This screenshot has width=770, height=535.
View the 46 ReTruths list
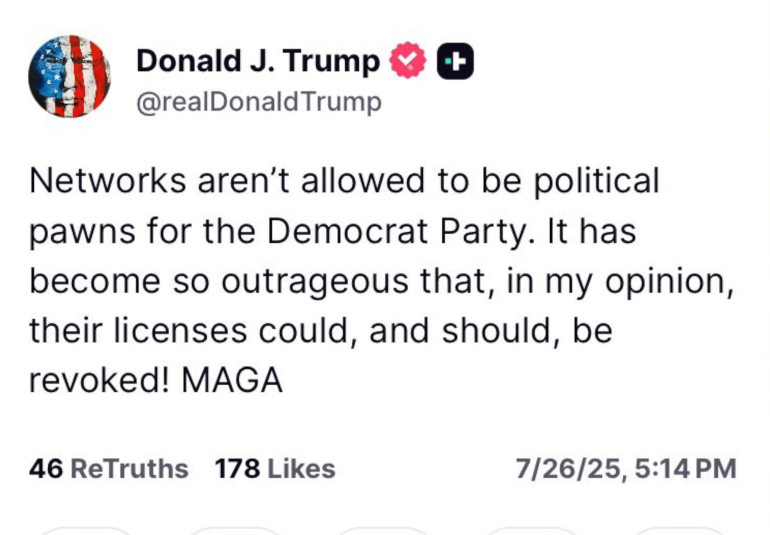pyautogui.click(x=109, y=468)
